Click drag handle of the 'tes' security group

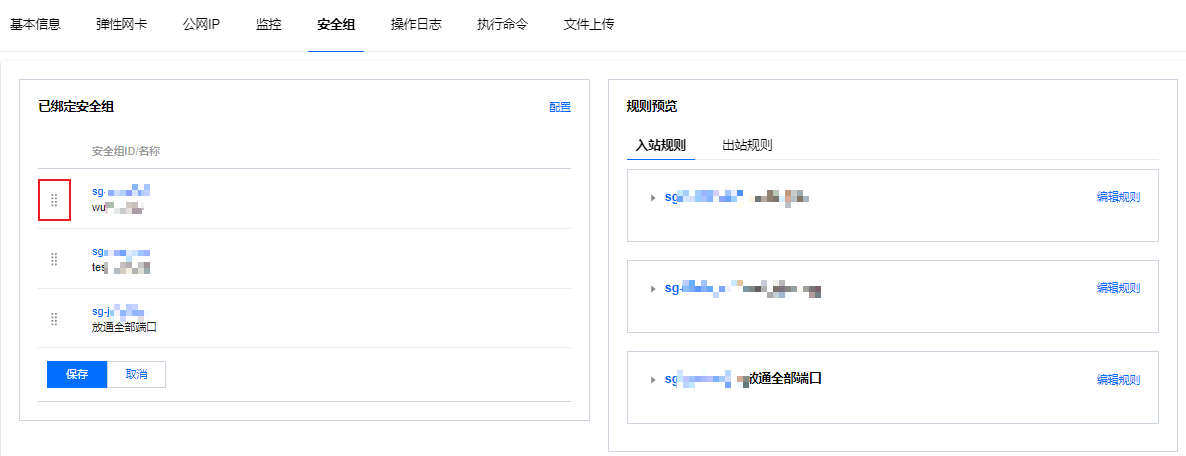point(54,259)
